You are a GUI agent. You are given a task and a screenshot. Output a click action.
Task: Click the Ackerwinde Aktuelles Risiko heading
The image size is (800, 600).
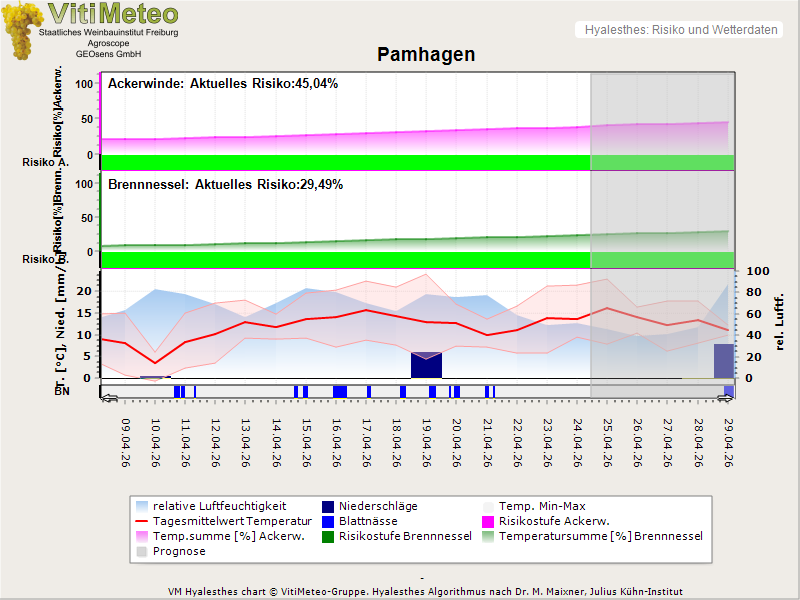click(x=223, y=84)
